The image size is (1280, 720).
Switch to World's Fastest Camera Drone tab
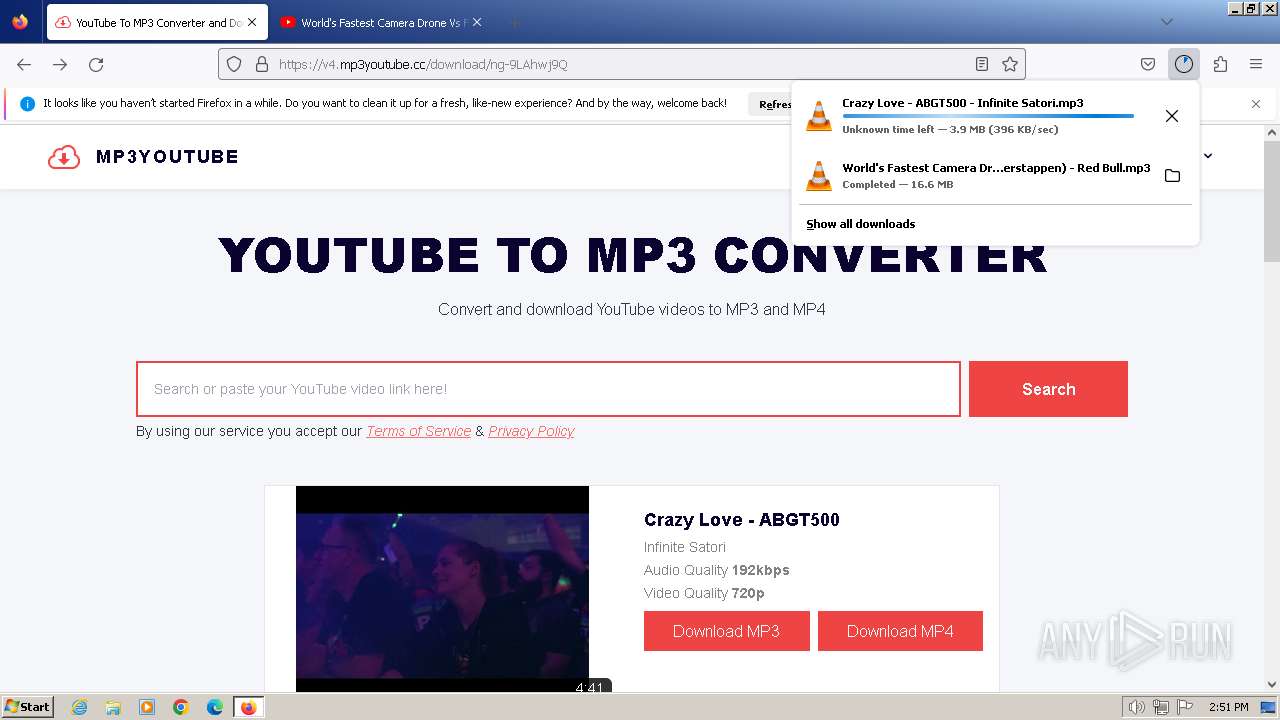pos(382,22)
